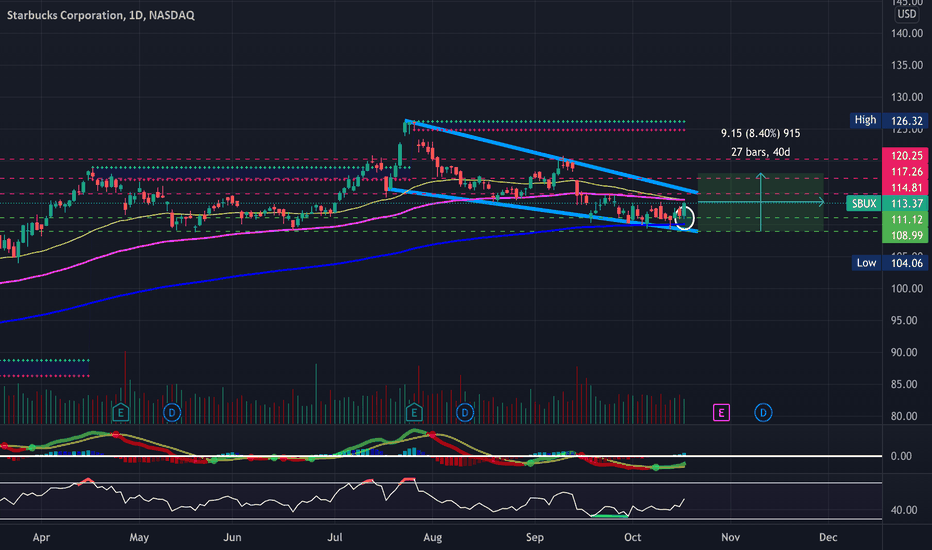The image size is (932, 550).
Task: Select the 111.12 green price level tag
Action: coord(906,219)
